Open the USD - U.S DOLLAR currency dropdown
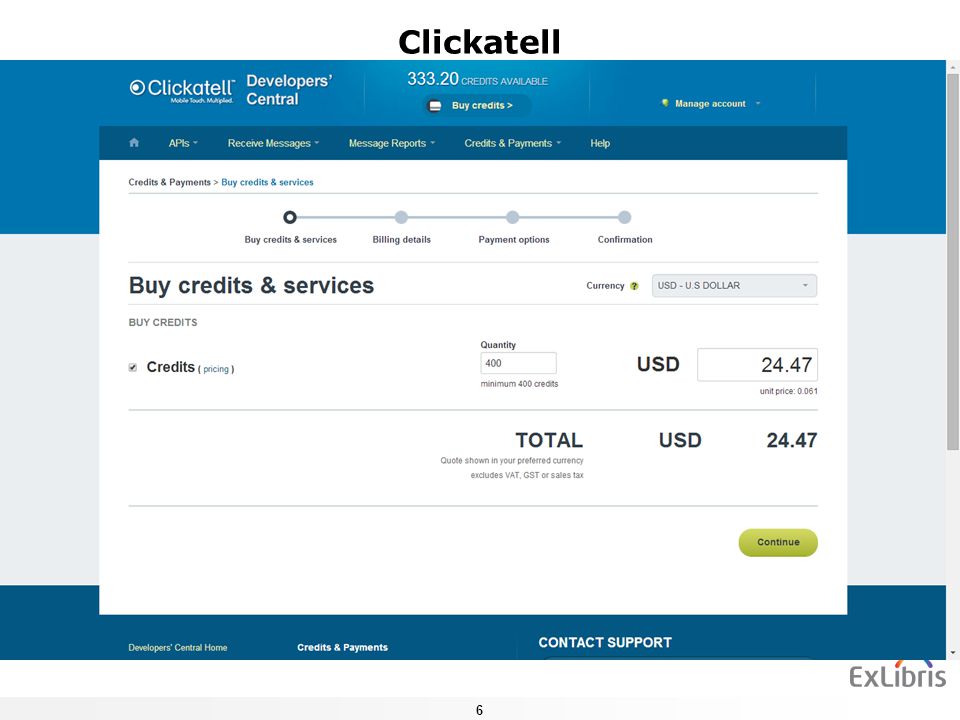Viewport: 960px width, 720px height. [x=734, y=286]
